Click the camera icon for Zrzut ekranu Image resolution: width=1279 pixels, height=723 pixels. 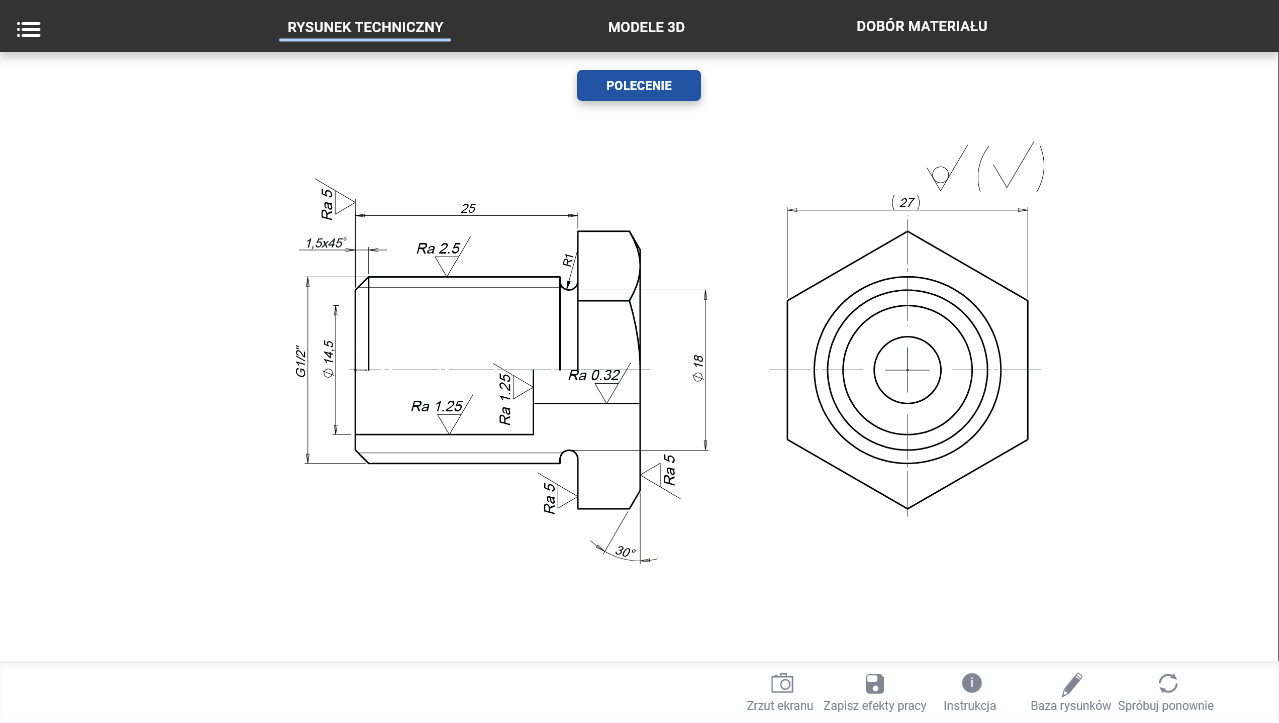coord(781,684)
